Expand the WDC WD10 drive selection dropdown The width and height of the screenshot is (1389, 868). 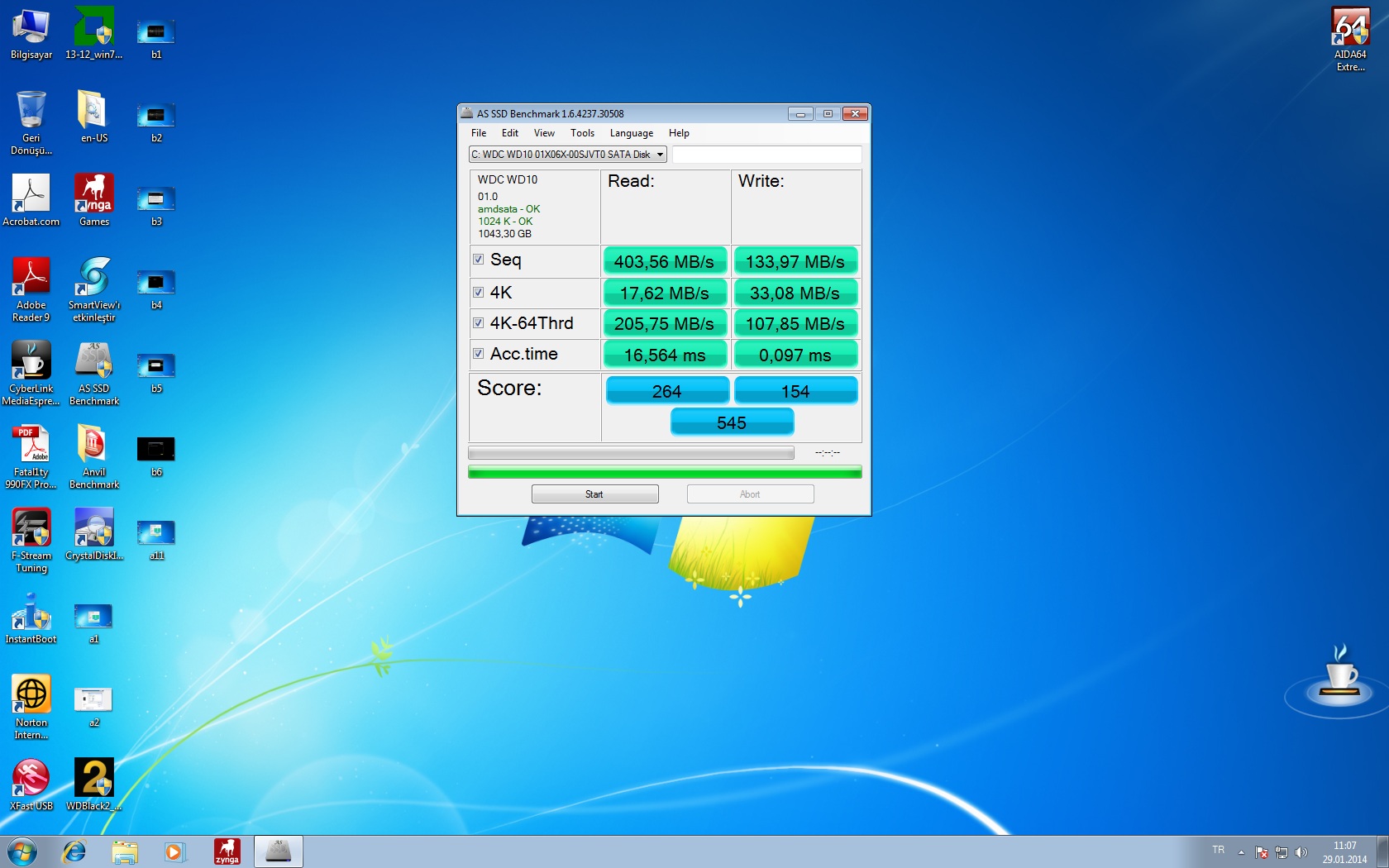tap(660, 155)
